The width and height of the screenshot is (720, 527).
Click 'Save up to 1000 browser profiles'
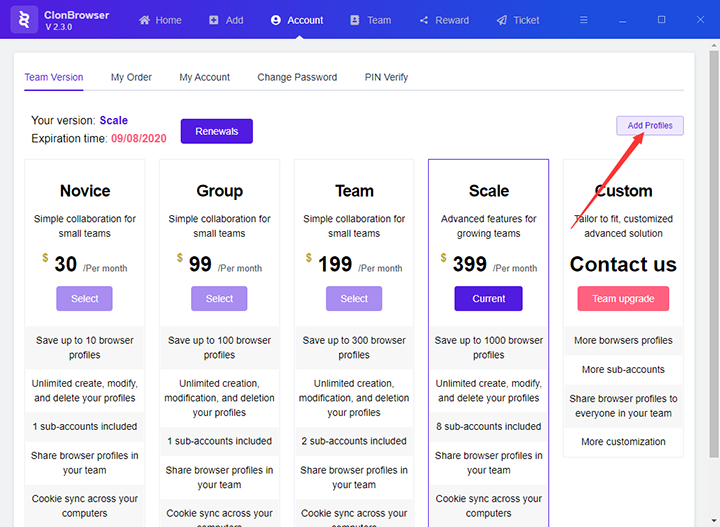(489, 348)
